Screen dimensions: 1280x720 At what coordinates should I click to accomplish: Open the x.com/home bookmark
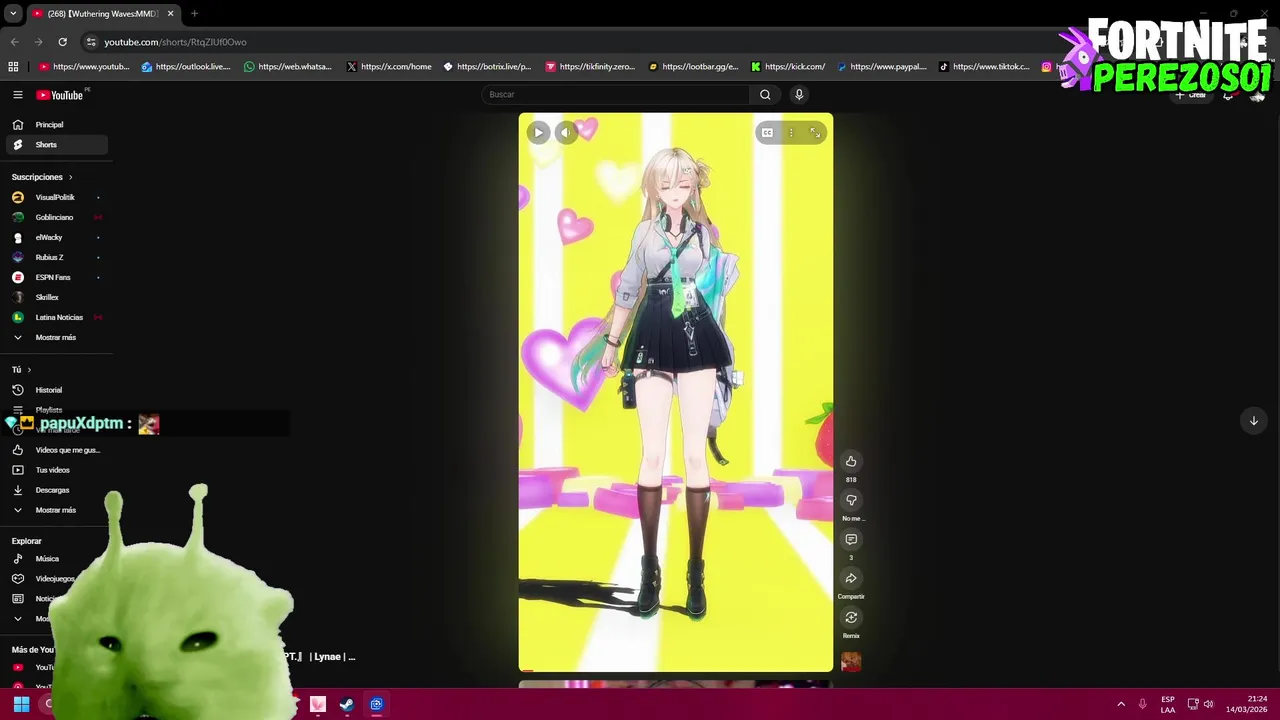point(389,67)
